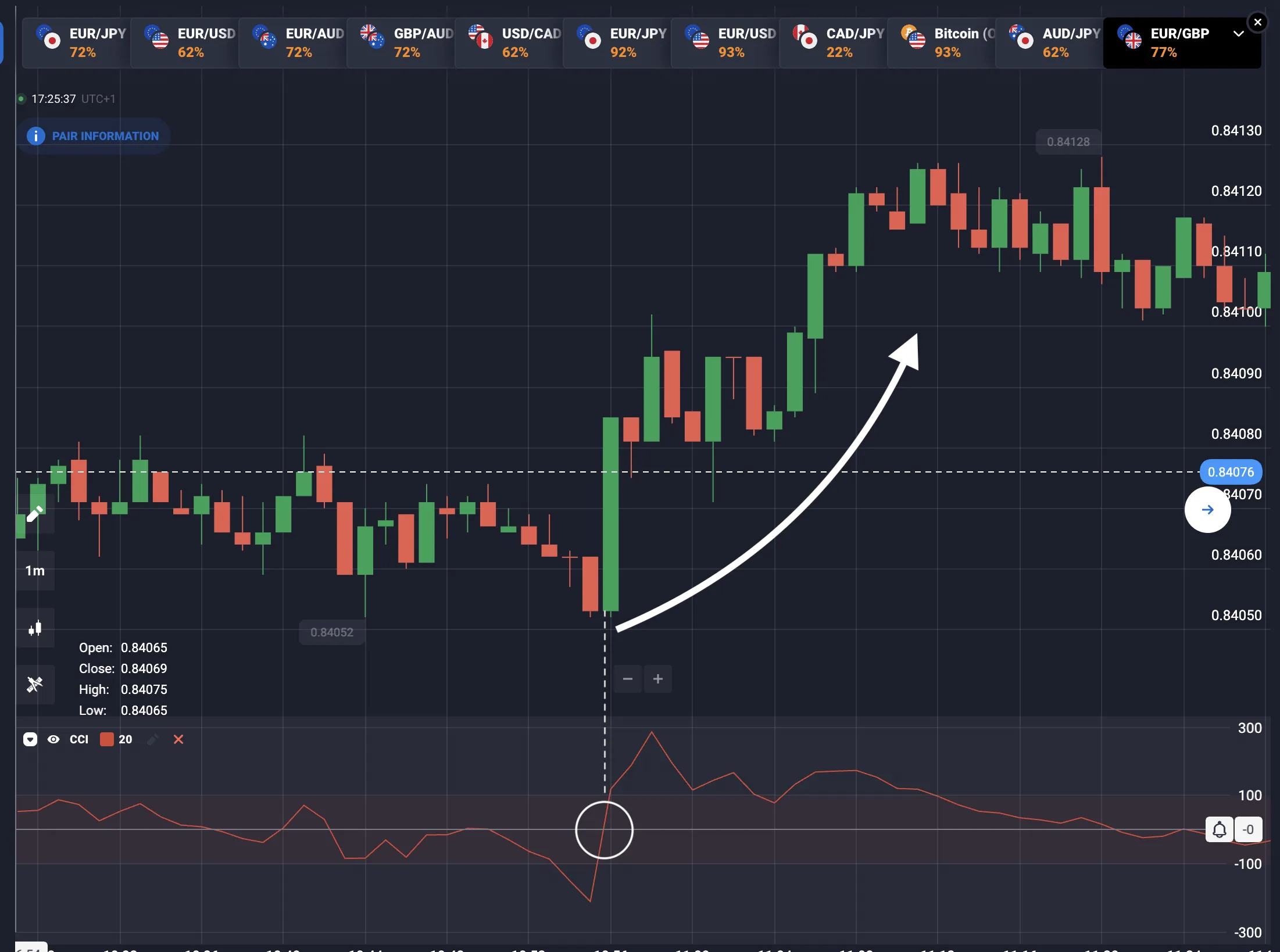Close the EUR/GBP tab
The width and height of the screenshot is (1280, 952).
click(1258, 22)
